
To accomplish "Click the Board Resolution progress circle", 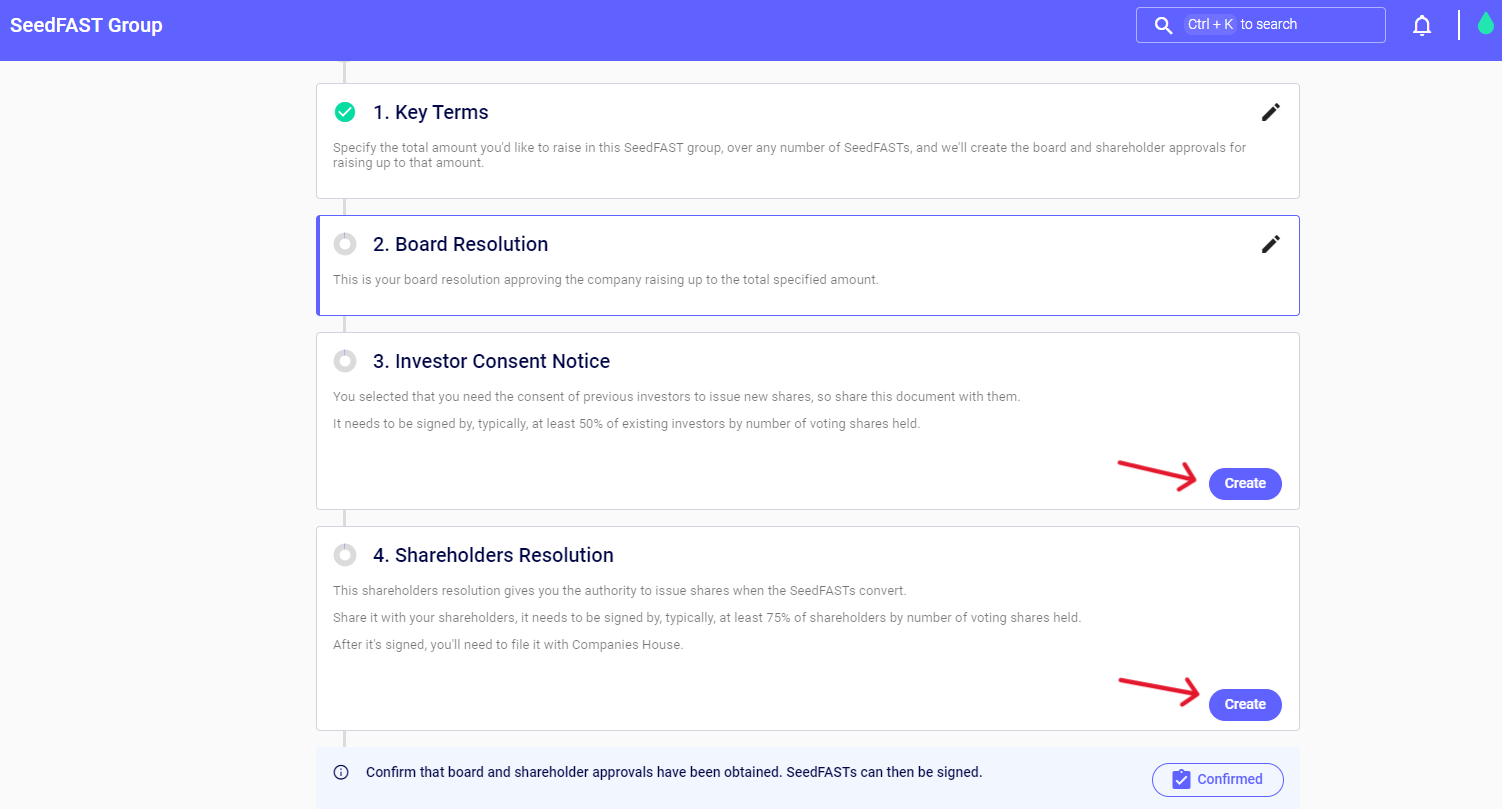I will click(345, 244).
